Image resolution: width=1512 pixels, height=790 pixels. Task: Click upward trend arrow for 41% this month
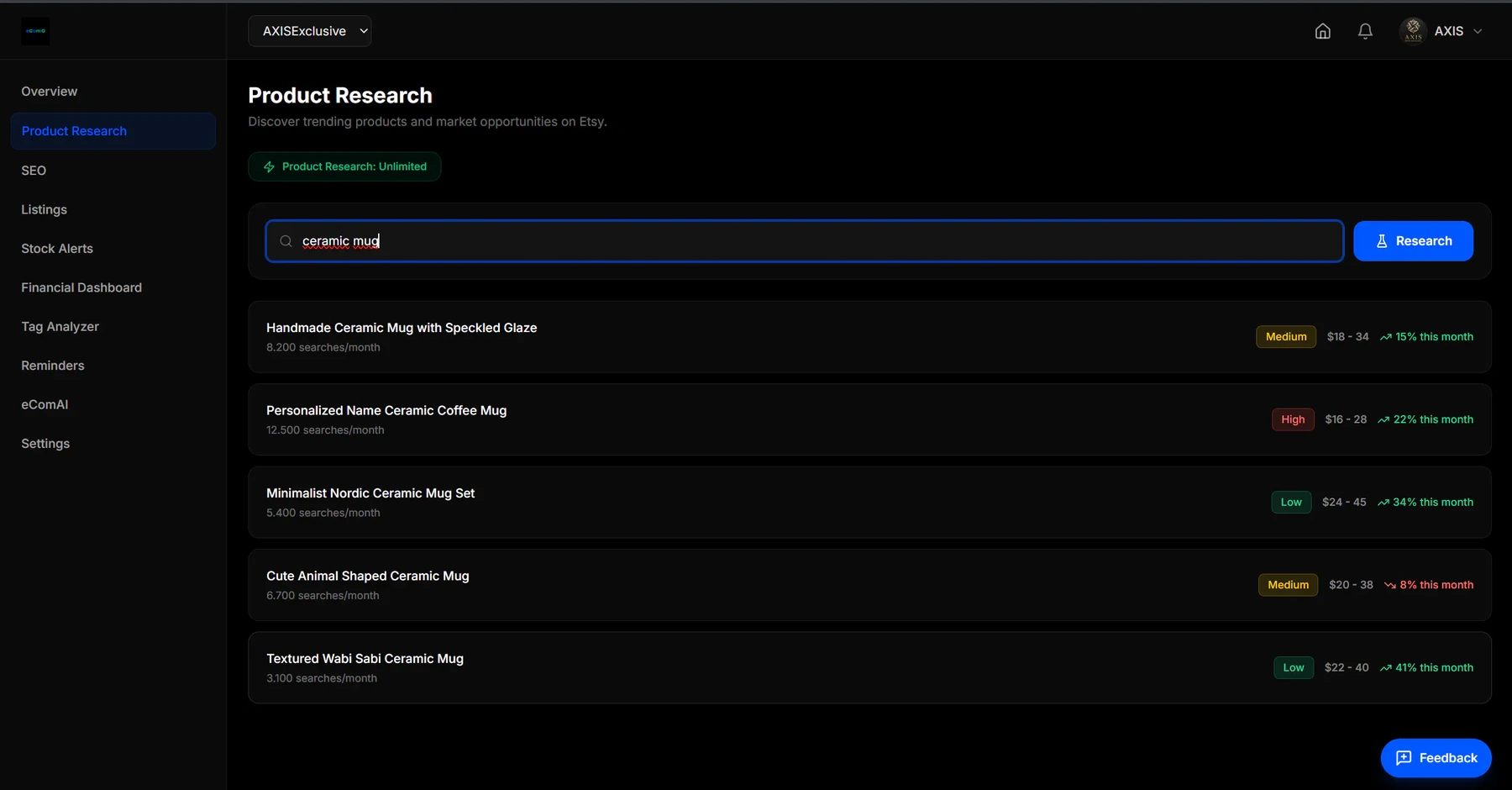pyautogui.click(x=1385, y=668)
